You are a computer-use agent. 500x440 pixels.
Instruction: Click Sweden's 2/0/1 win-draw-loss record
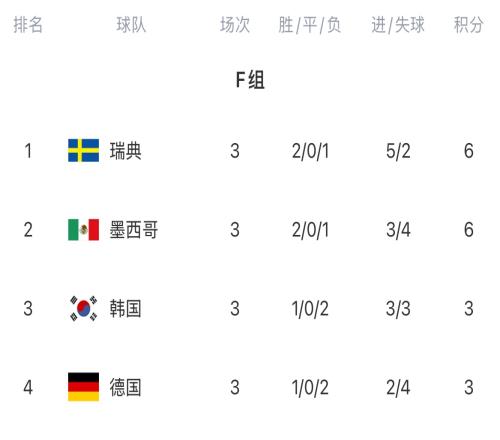coord(310,151)
